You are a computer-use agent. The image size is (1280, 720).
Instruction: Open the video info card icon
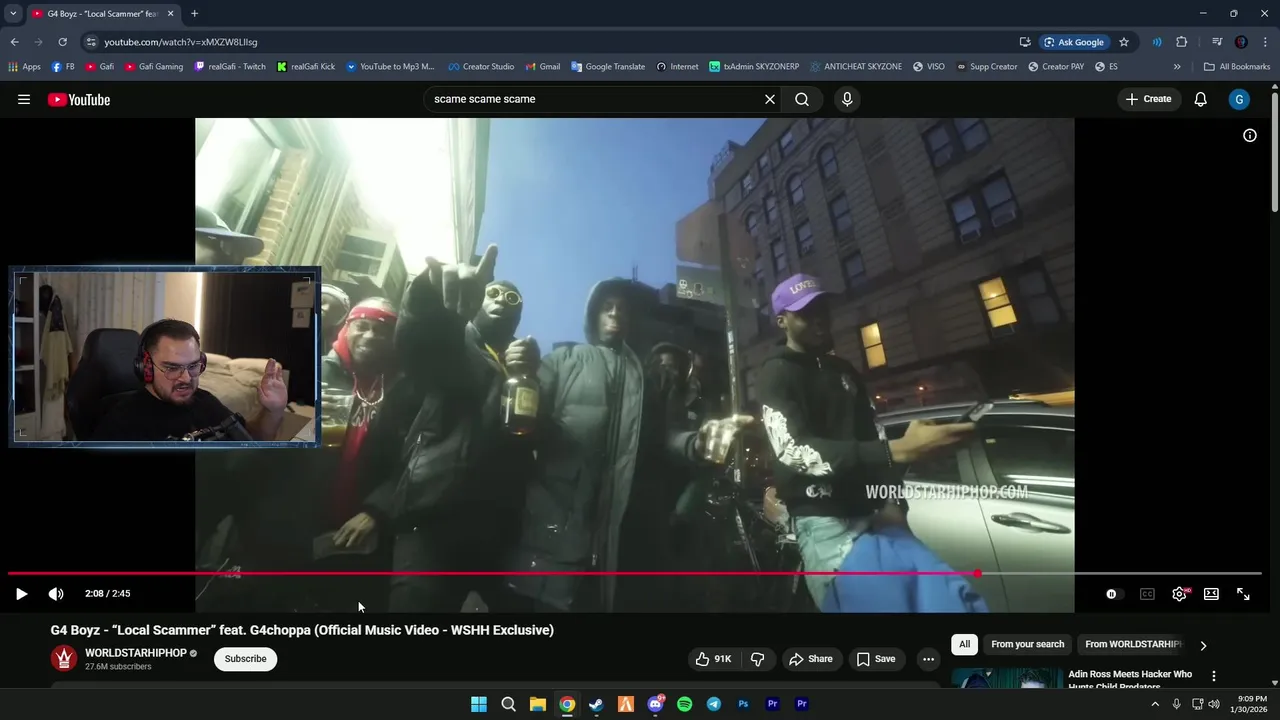click(x=1250, y=135)
